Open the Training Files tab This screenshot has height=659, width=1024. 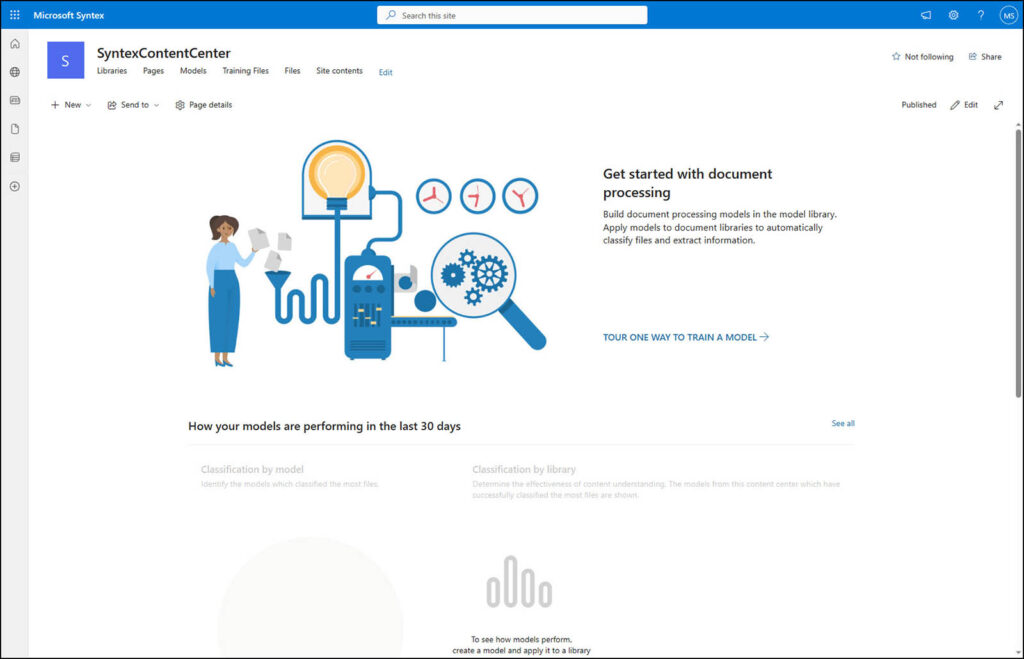pyautogui.click(x=245, y=70)
